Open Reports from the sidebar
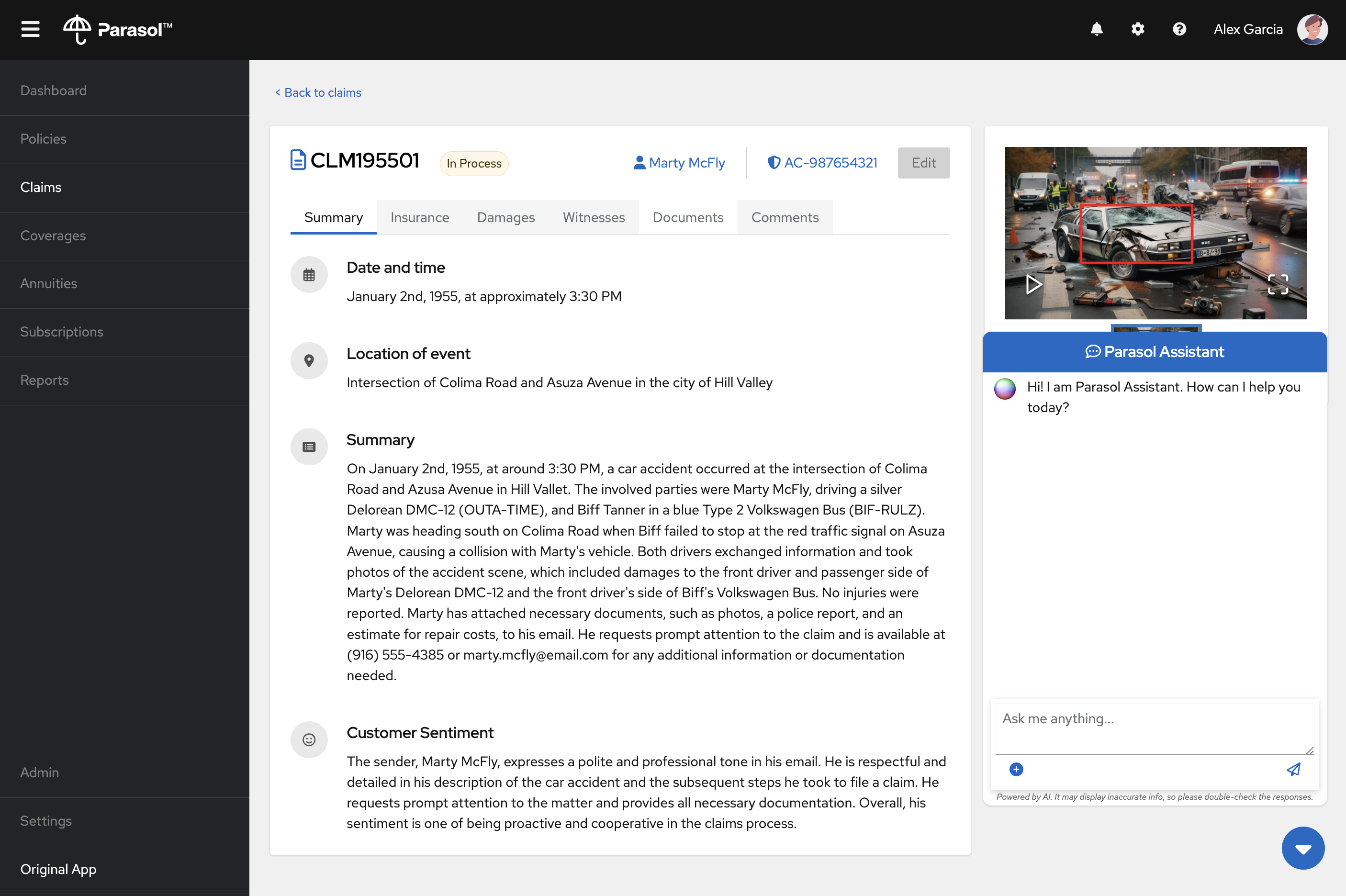 (45, 380)
